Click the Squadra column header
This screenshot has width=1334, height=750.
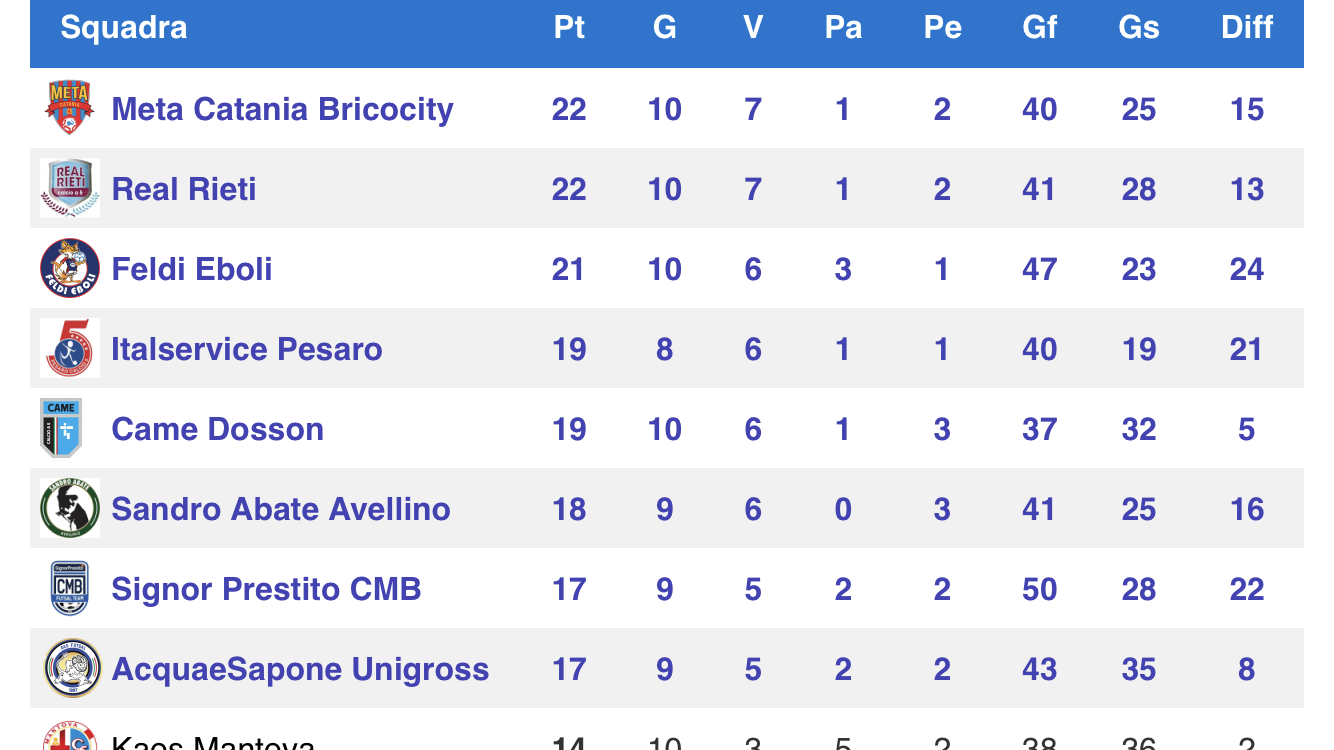[x=124, y=27]
